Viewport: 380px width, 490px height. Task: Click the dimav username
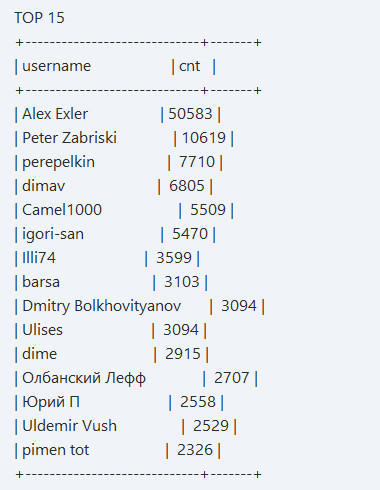pos(44,186)
